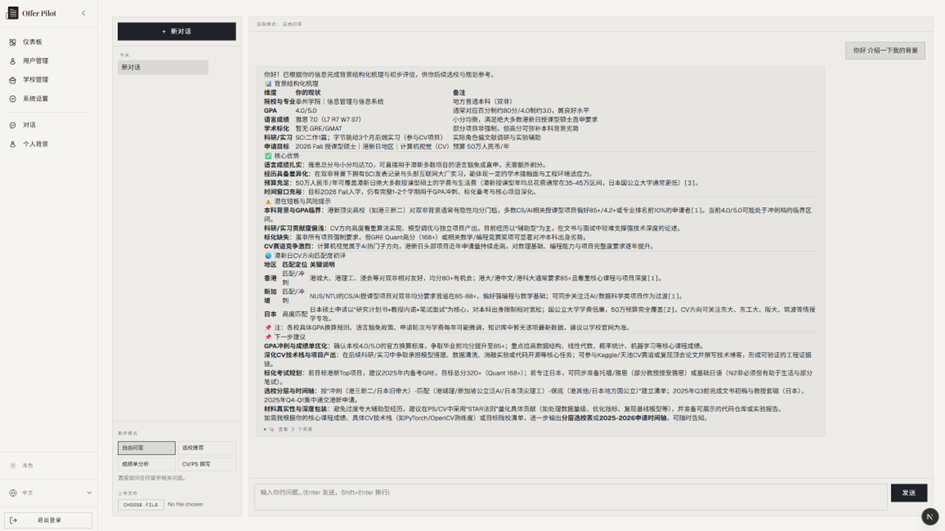945x531 pixels.
Task: Open 系统设置 system settings
Action: point(48,99)
